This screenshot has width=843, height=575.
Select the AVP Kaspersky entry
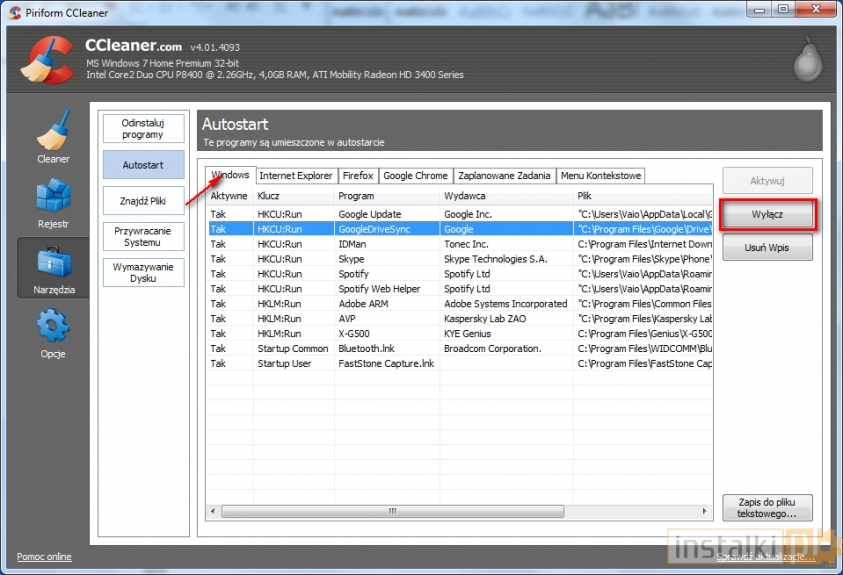[460, 319]
